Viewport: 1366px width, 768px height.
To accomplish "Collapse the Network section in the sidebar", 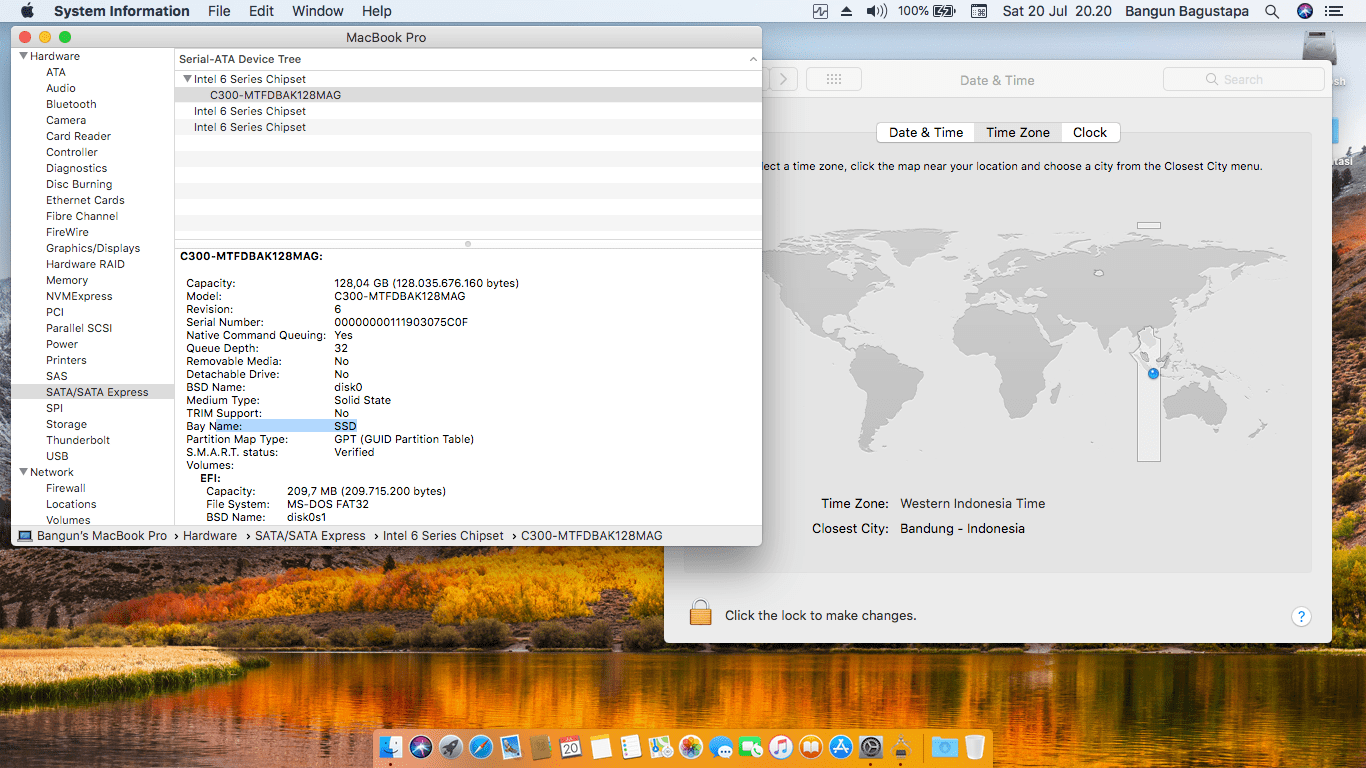I will [x=23, y=472].
